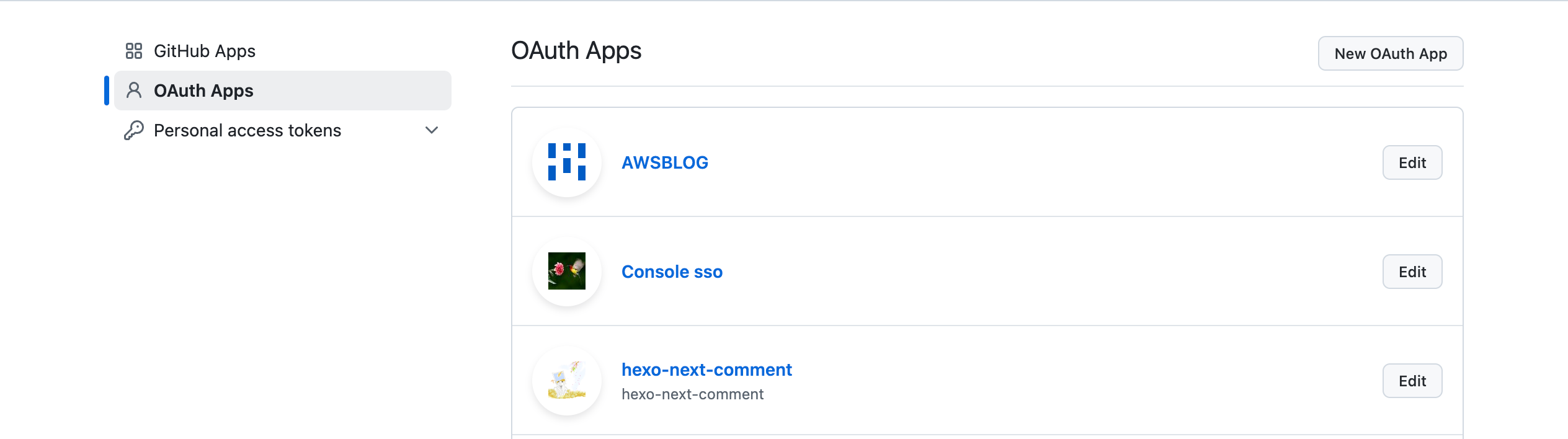1568x439 pixels.
Task: Edit the hexo-next-comment OAuth app
Action: pyautogui.click(x=1412, y=381)
